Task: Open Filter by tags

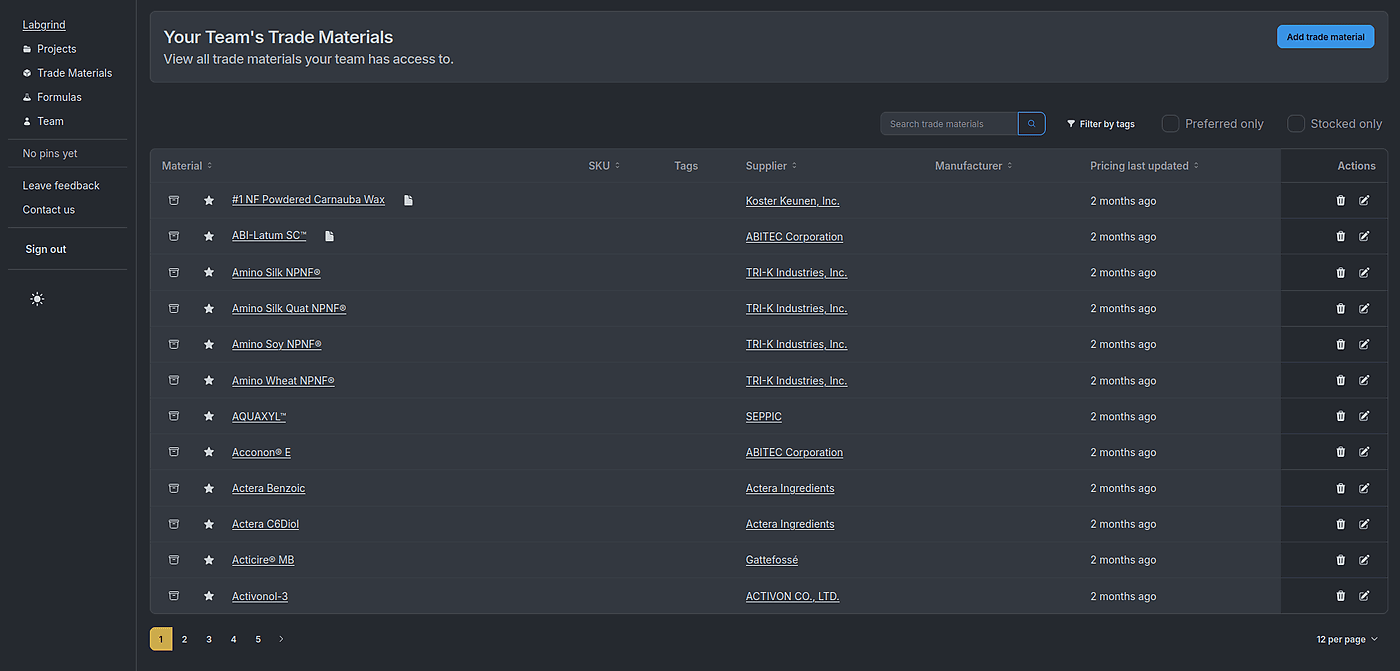Action: tap(1100, 123)
